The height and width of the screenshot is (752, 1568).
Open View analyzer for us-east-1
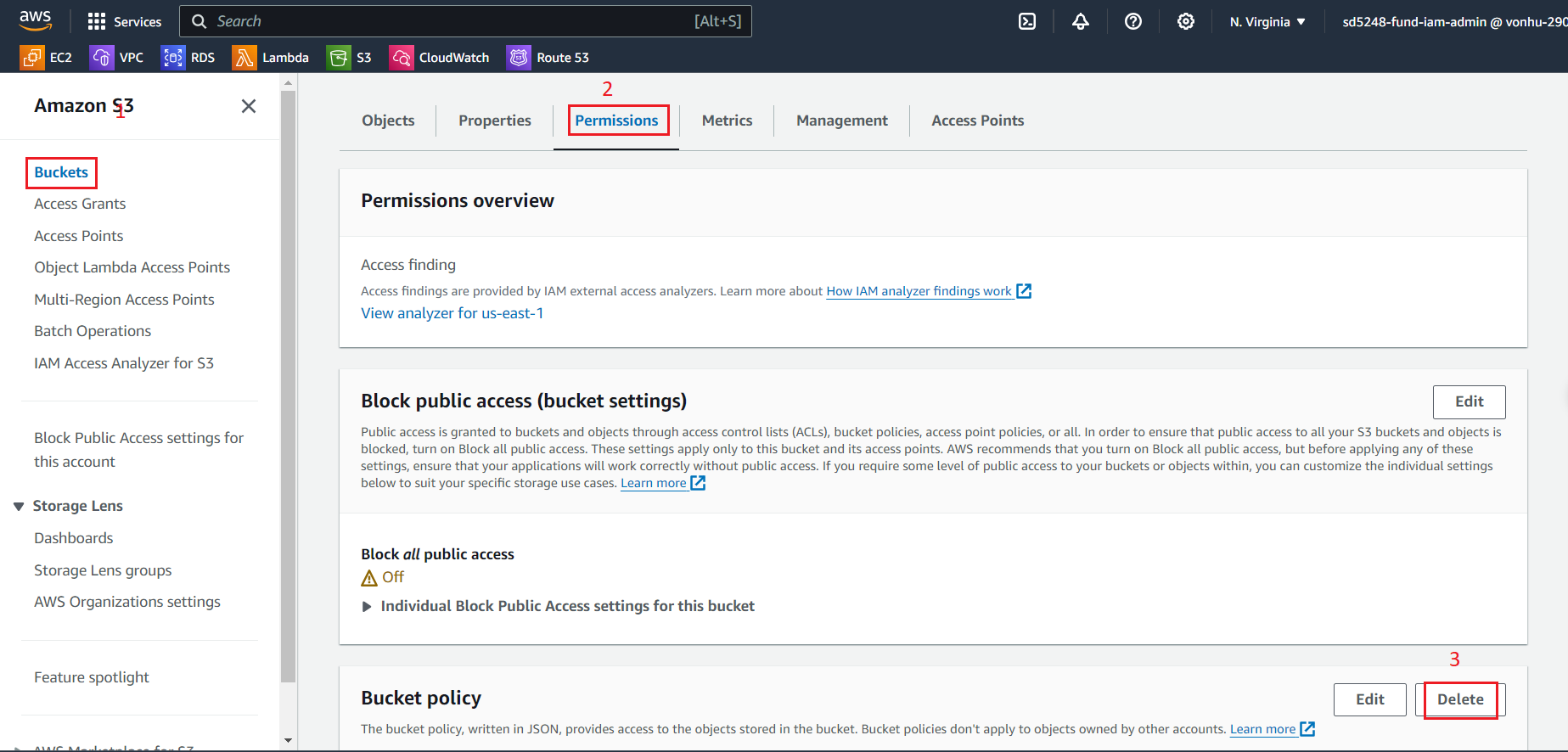coord(452,313)
